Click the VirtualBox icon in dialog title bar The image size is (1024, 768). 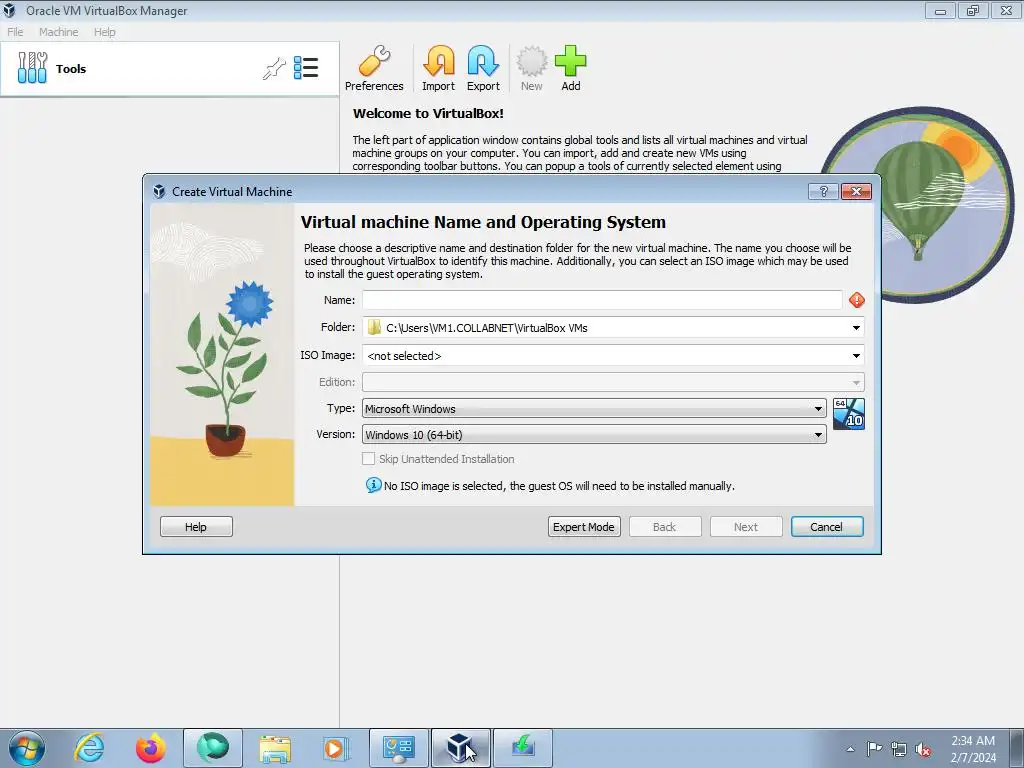[x=159, y=191]
